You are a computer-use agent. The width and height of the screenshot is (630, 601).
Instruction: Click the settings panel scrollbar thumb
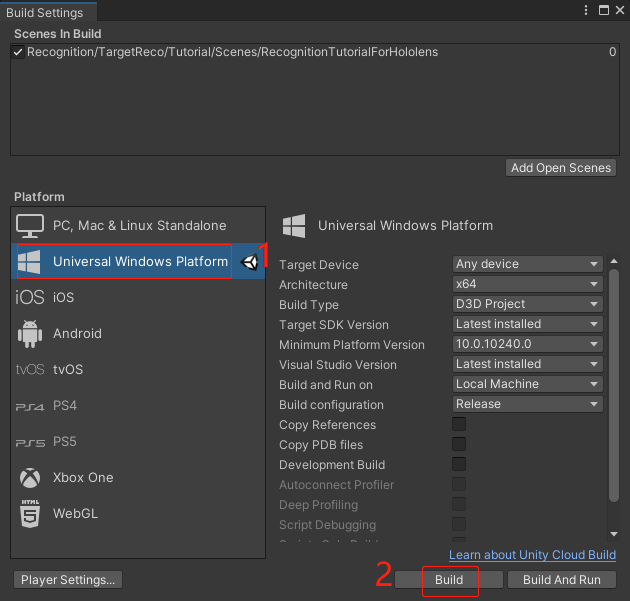pyautogui.click(x=614, y=386)
